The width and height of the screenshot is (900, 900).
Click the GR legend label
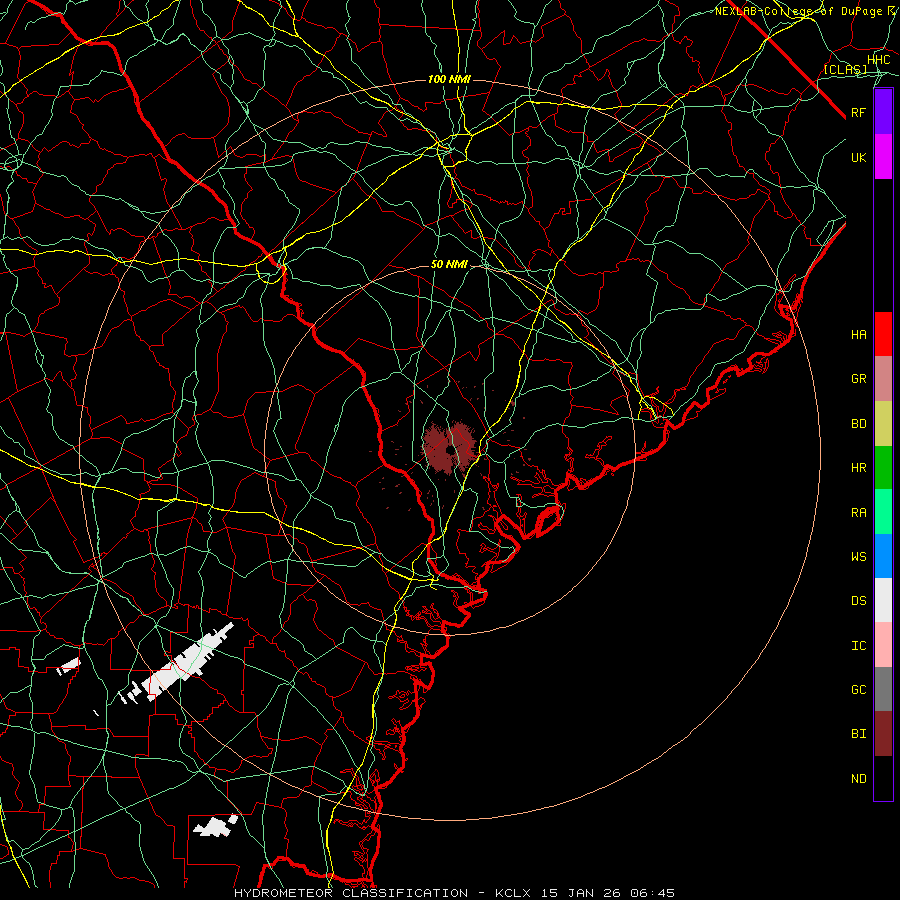pos(859,379)
